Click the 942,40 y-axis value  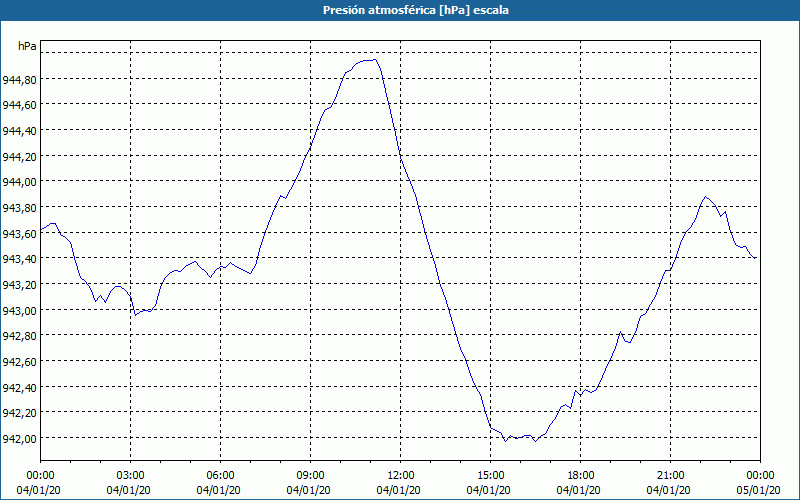coord(20,388)
